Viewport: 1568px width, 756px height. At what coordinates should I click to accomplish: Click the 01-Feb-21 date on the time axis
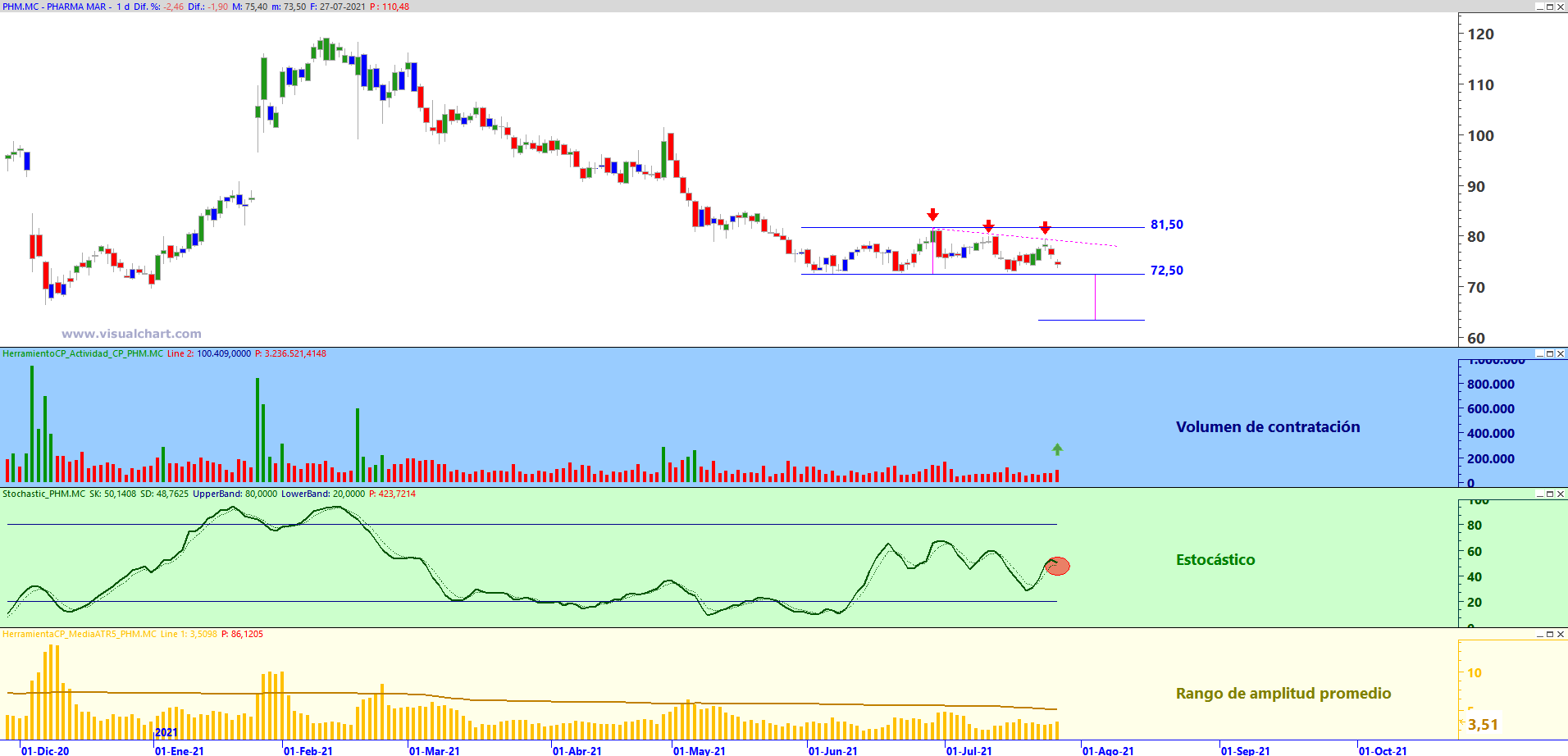point(308,751)
